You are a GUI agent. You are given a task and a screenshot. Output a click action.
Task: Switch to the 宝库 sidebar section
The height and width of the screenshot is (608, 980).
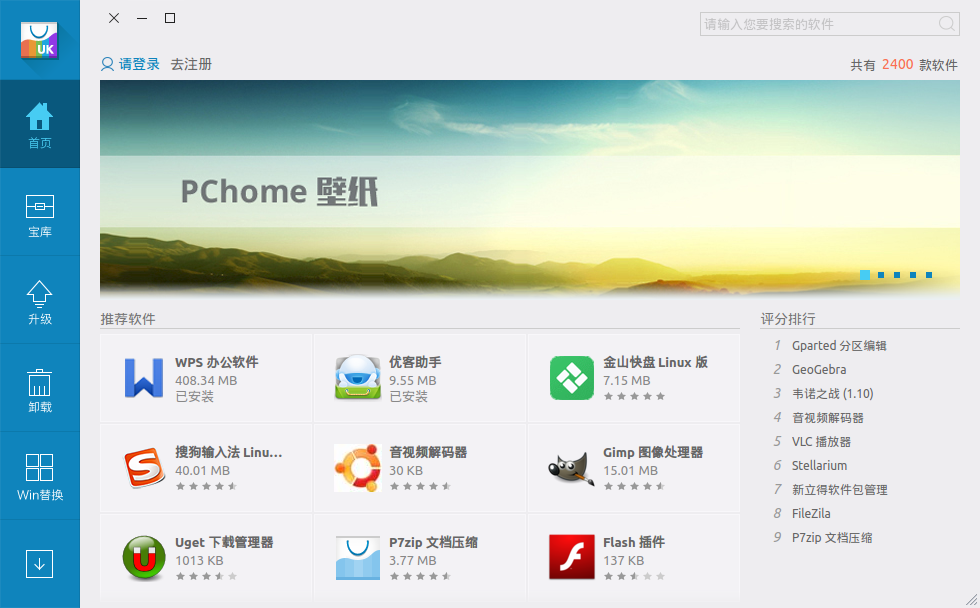tap(40, 212)
